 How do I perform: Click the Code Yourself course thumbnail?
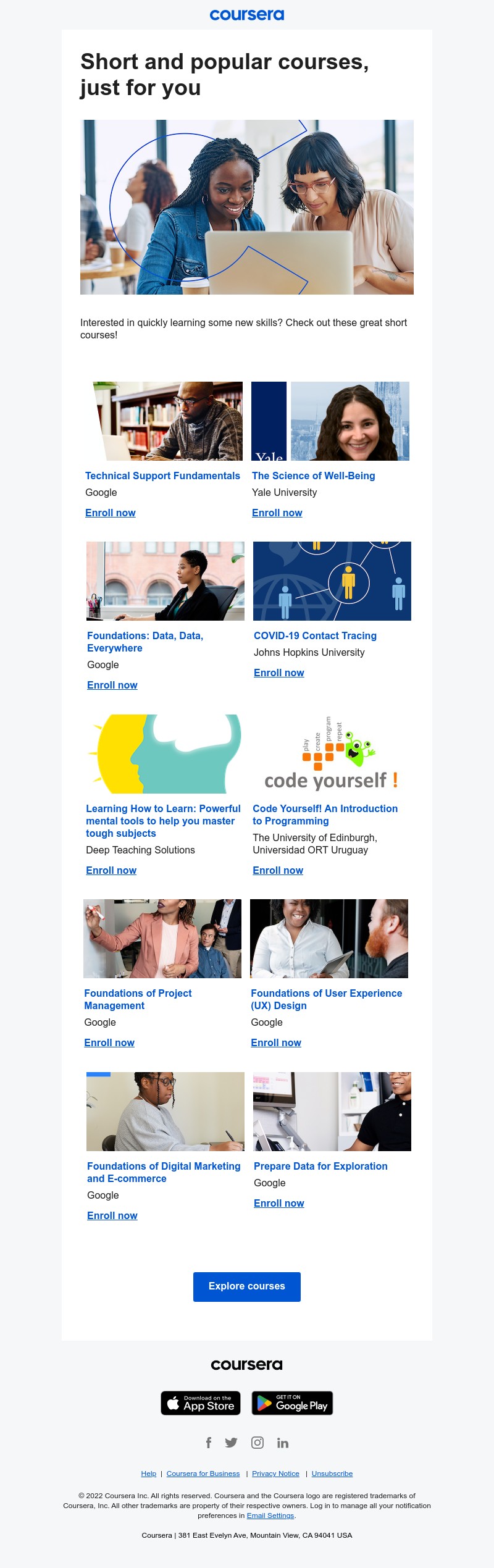pos(331,754)
